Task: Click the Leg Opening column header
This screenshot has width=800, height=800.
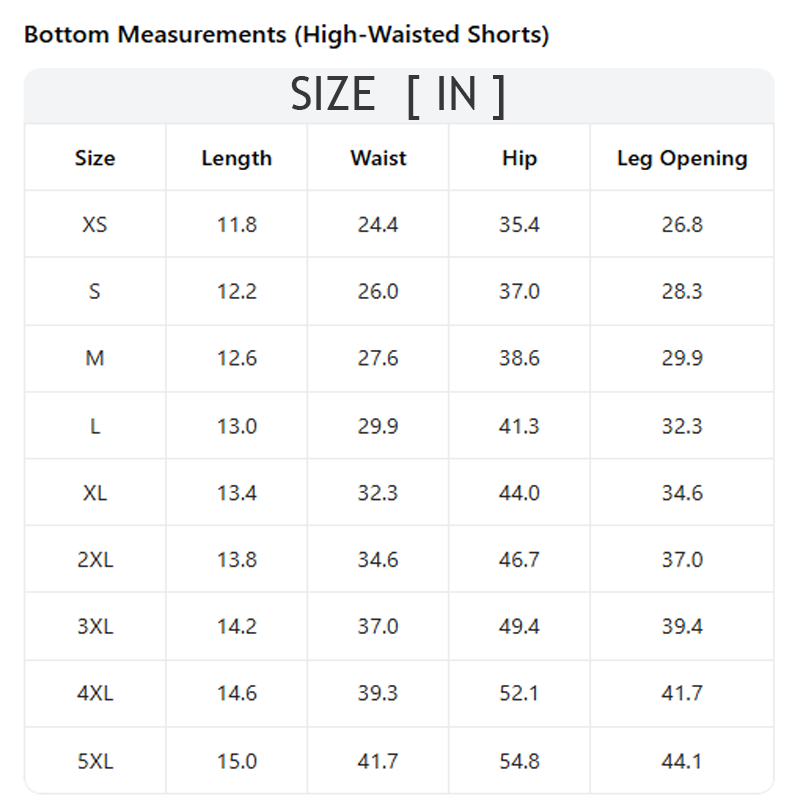Action: point(682,158)
